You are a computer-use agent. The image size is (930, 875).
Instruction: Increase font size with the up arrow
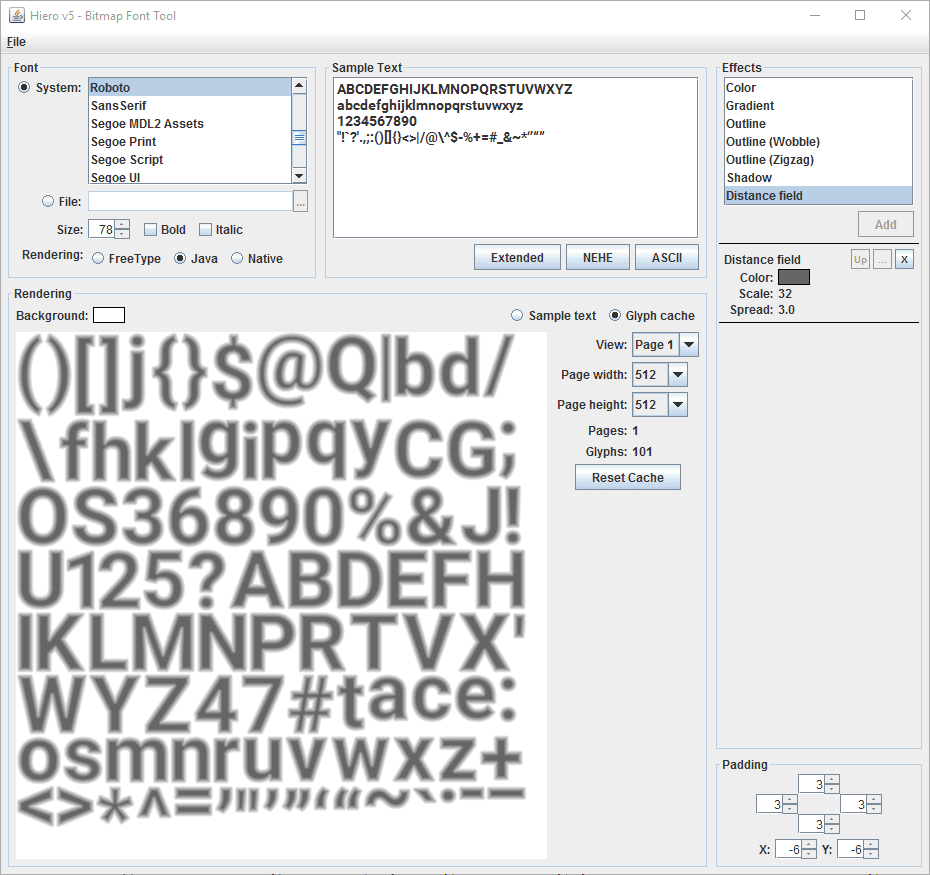(122, 225)
